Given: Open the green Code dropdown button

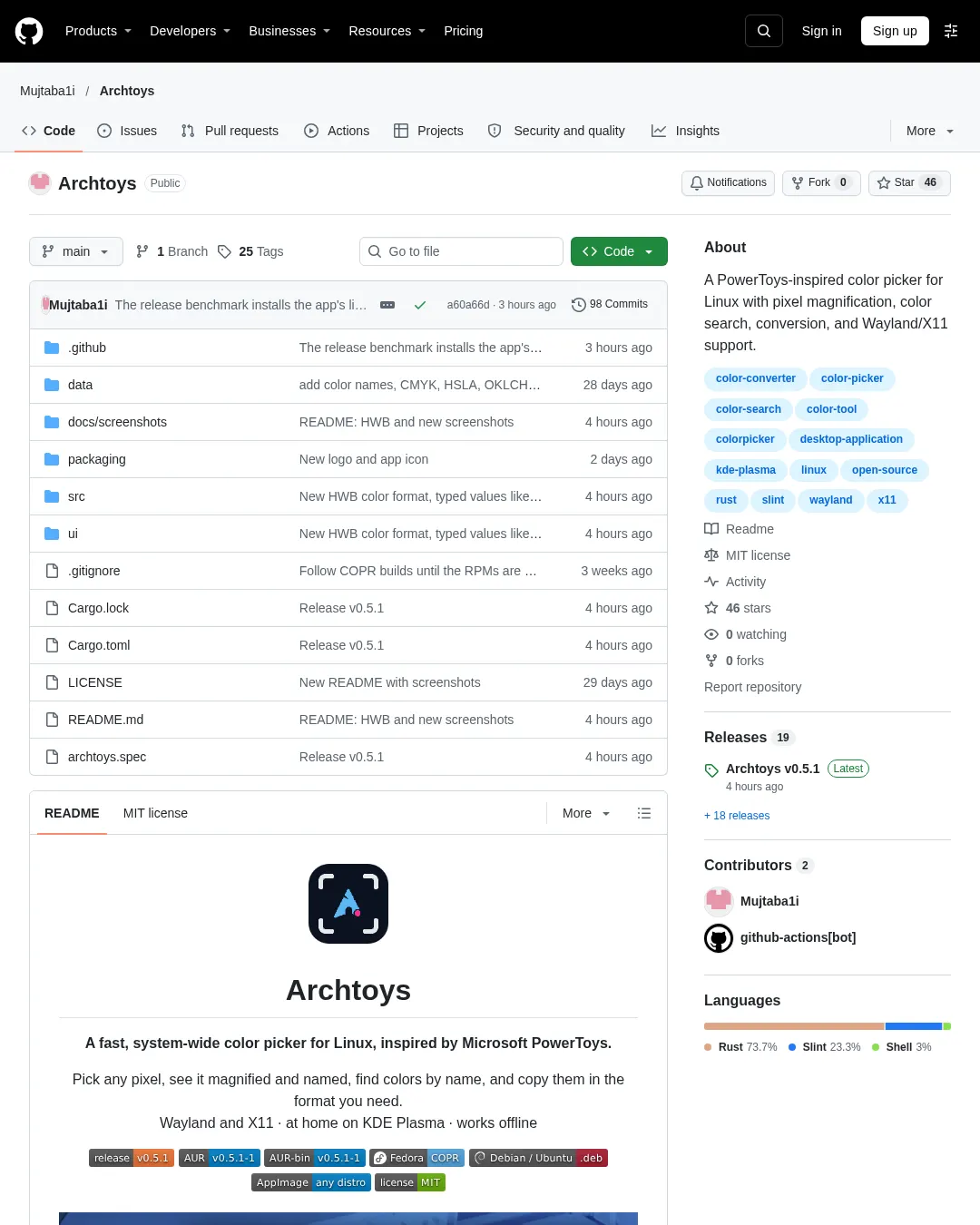Looking at the screenshot, I should [619, 251].
